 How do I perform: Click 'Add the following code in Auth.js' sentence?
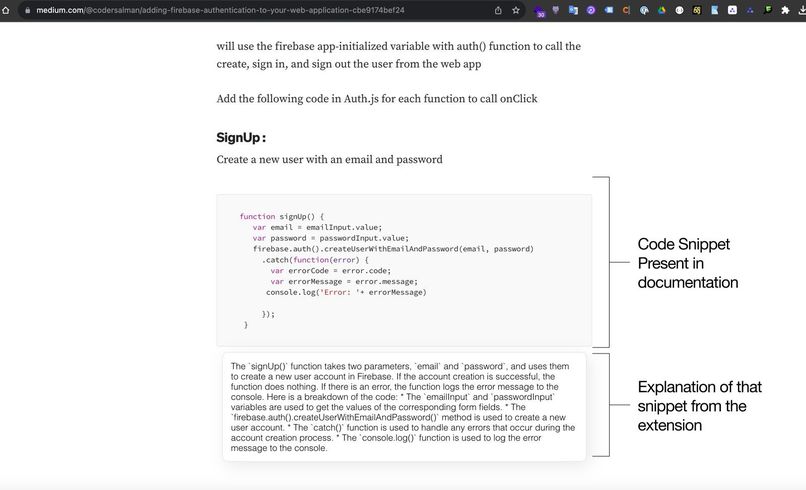(377, 99)
